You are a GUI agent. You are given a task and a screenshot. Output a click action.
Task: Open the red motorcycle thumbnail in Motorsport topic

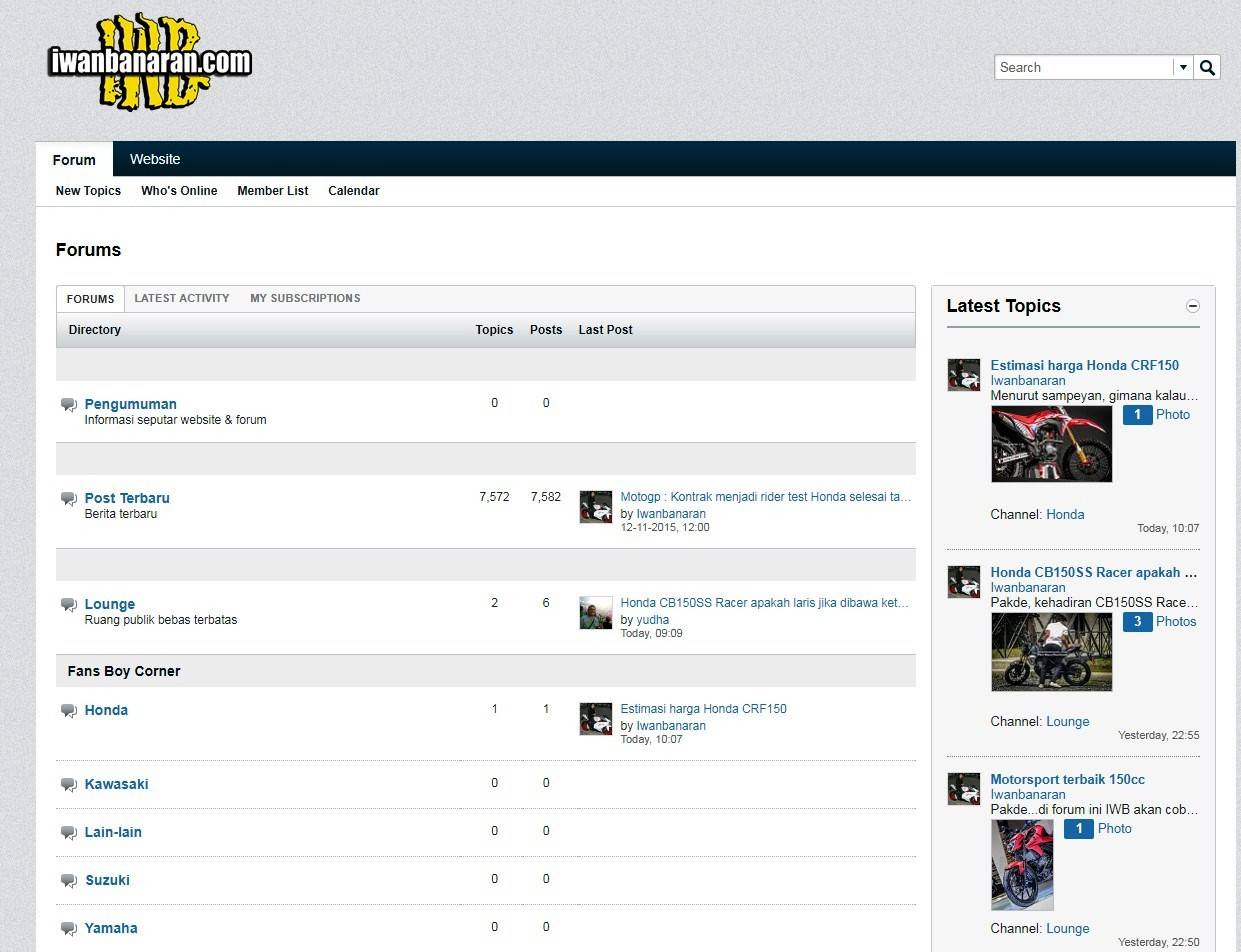coord(1022,865)
